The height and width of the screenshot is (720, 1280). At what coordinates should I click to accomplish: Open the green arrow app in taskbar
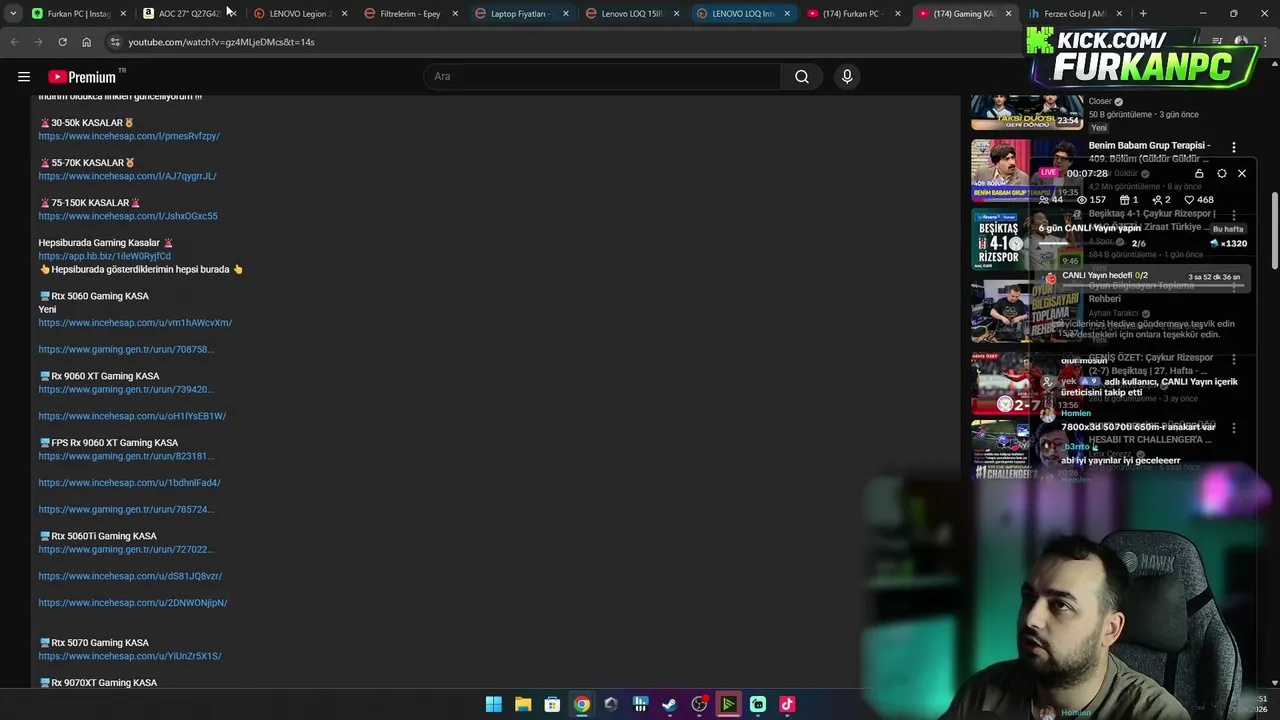pos(728,705)
